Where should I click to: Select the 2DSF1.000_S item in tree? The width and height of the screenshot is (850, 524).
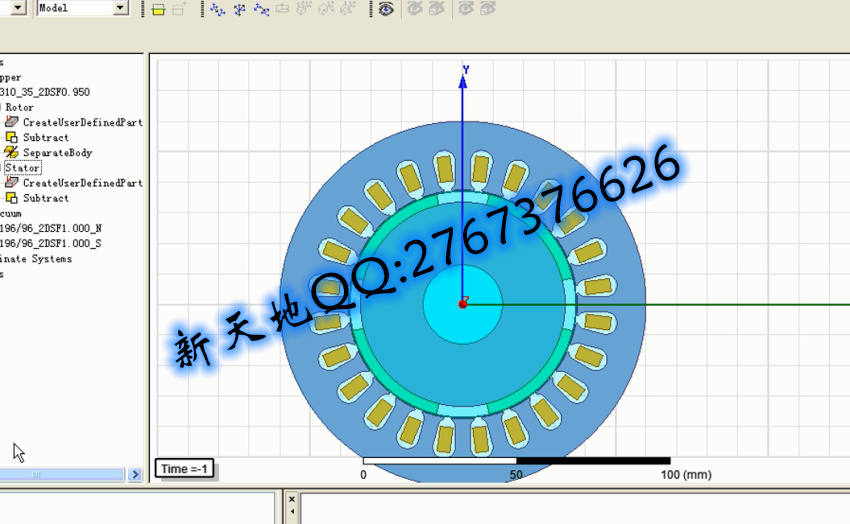[x=50, y=243]
